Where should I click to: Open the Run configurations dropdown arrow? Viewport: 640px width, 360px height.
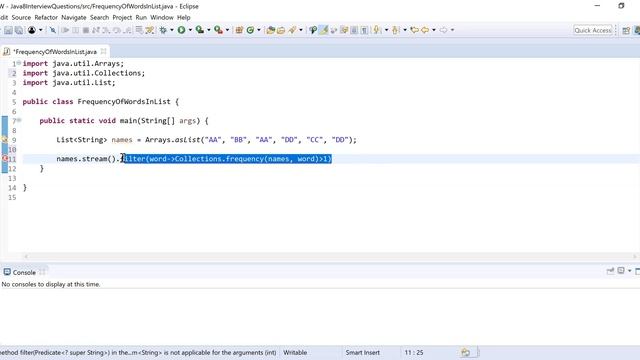tap(190, 30)
